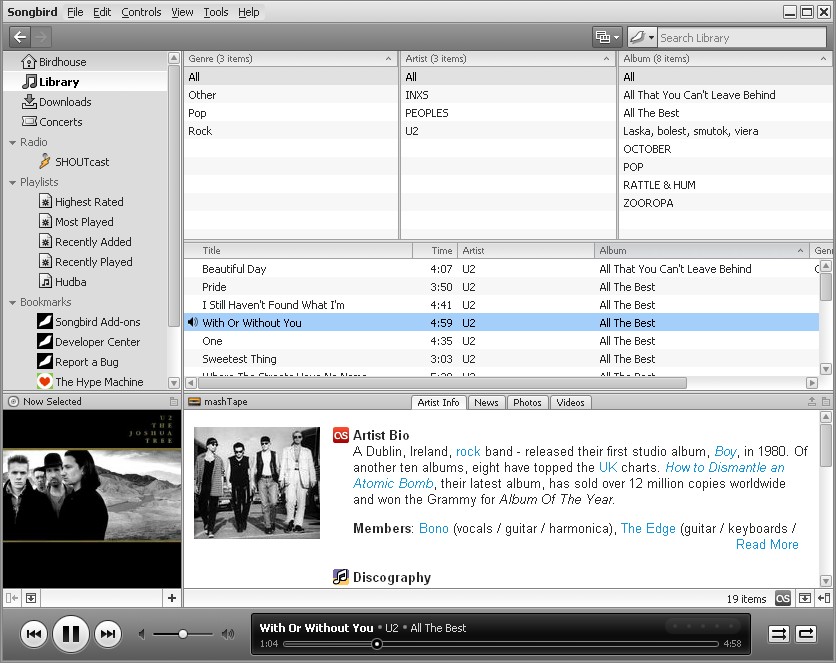This screenshot has height=663, width=836.
Task: Select the Library sidebar item
Action: (85, 82)
